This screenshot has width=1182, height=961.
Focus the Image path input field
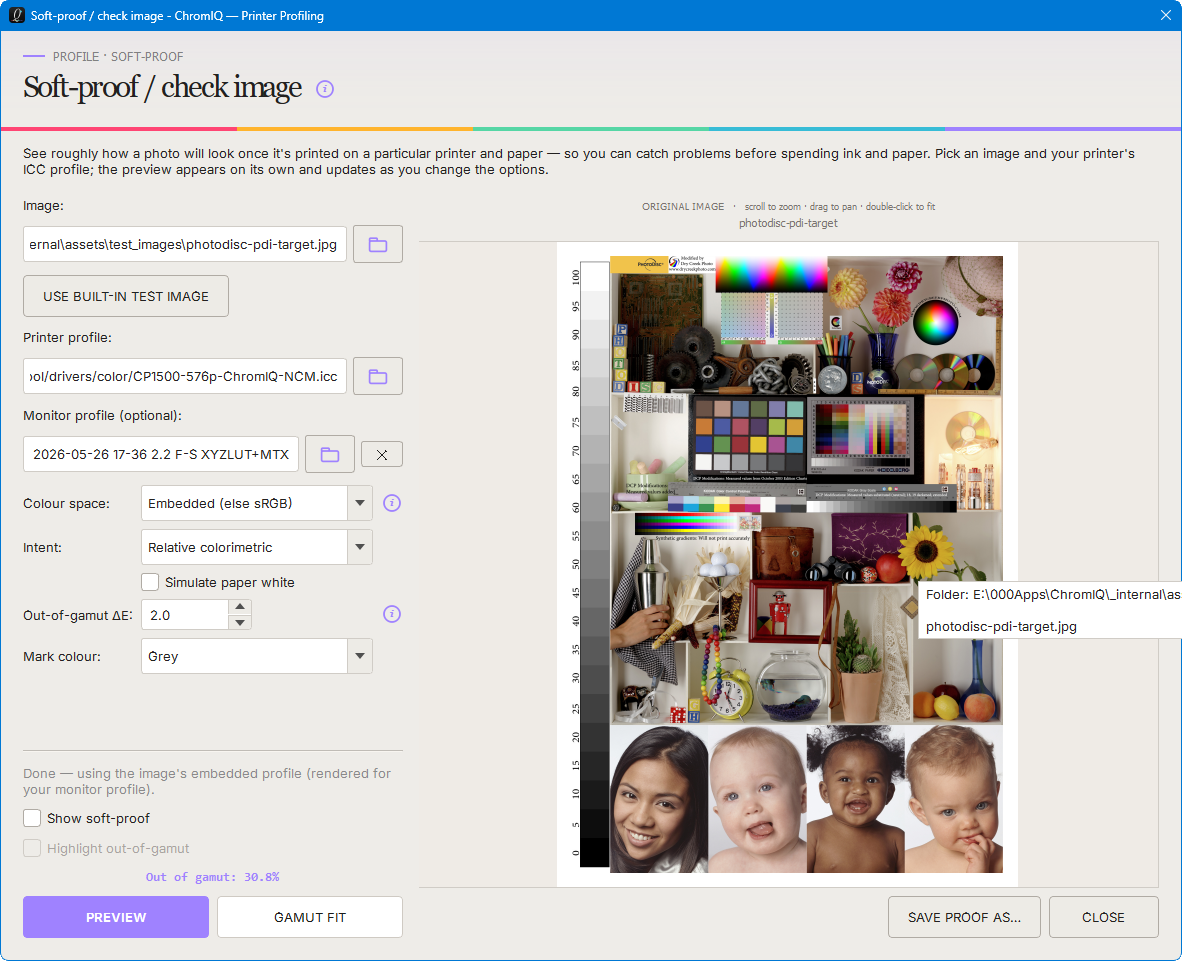click(x=185, y=244)
